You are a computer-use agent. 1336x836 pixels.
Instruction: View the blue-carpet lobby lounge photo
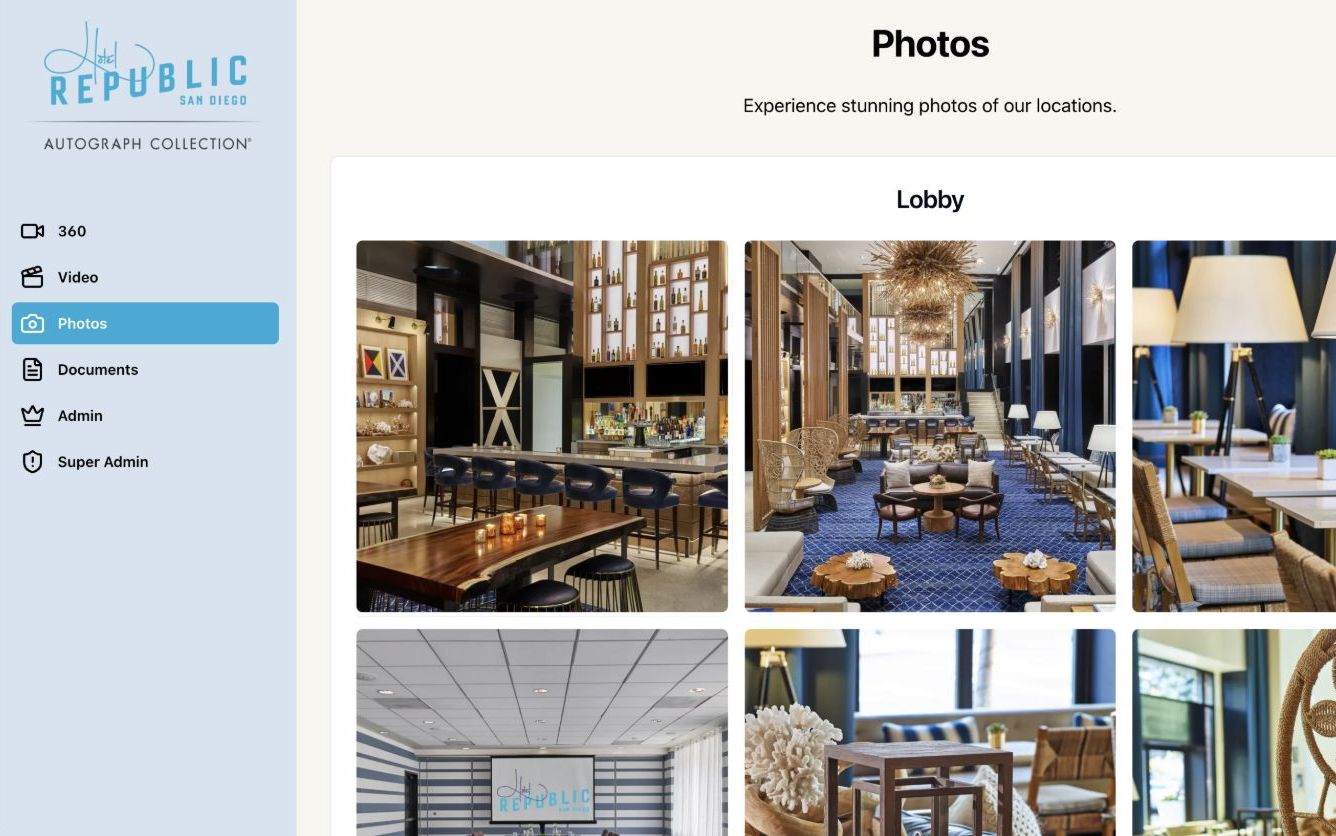pos(930,426)
